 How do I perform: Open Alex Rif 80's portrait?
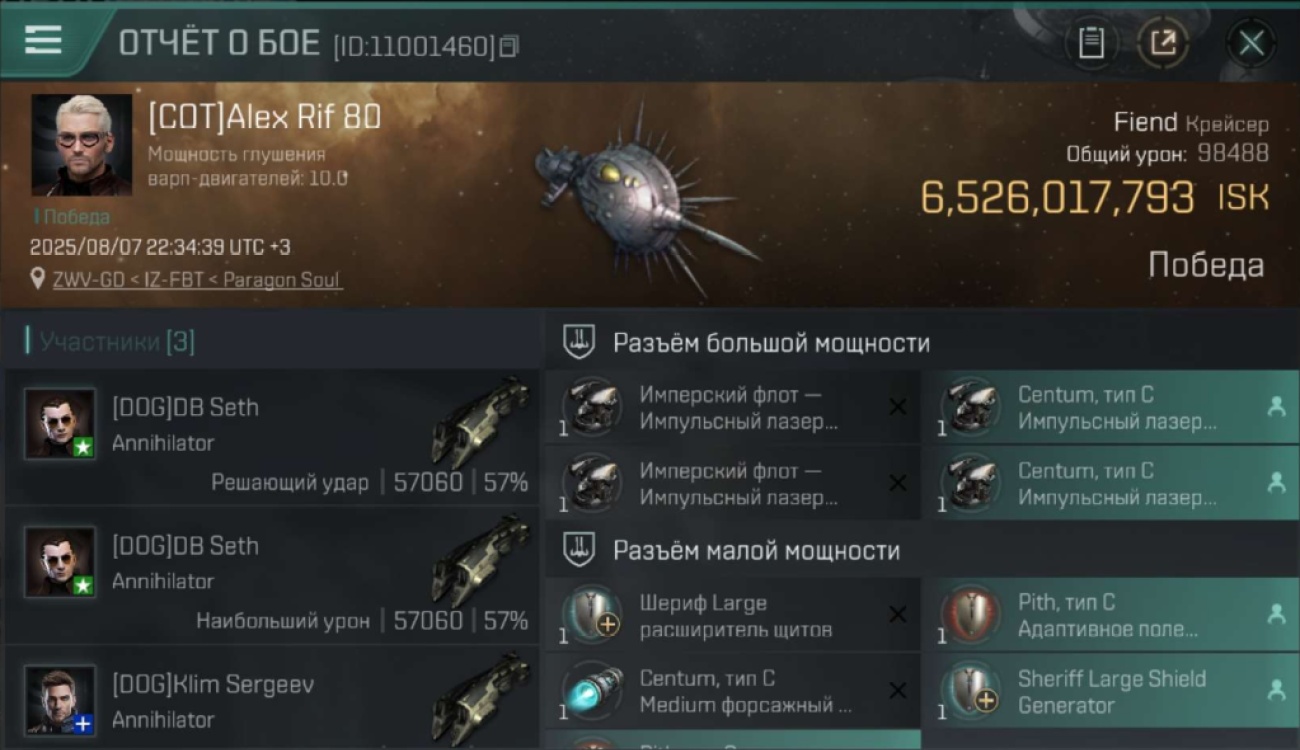pos(81,145)
